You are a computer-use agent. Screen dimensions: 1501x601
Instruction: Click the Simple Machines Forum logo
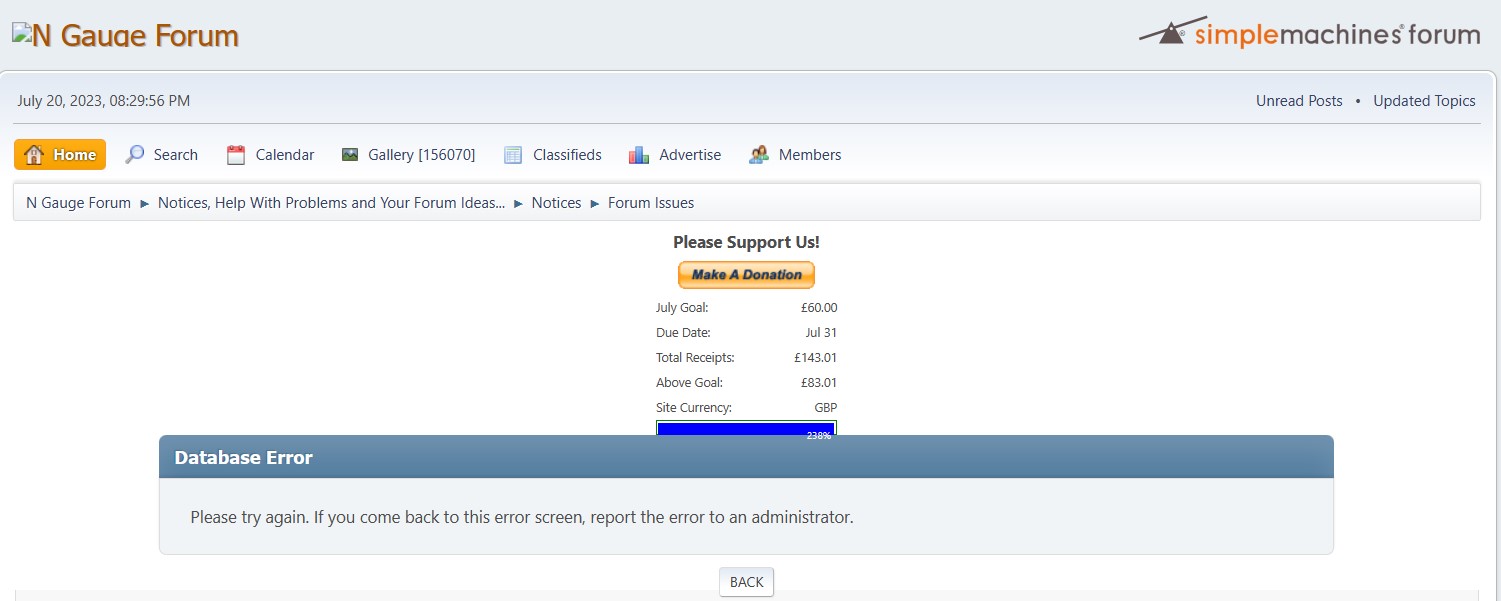(x=1309, y=33)
